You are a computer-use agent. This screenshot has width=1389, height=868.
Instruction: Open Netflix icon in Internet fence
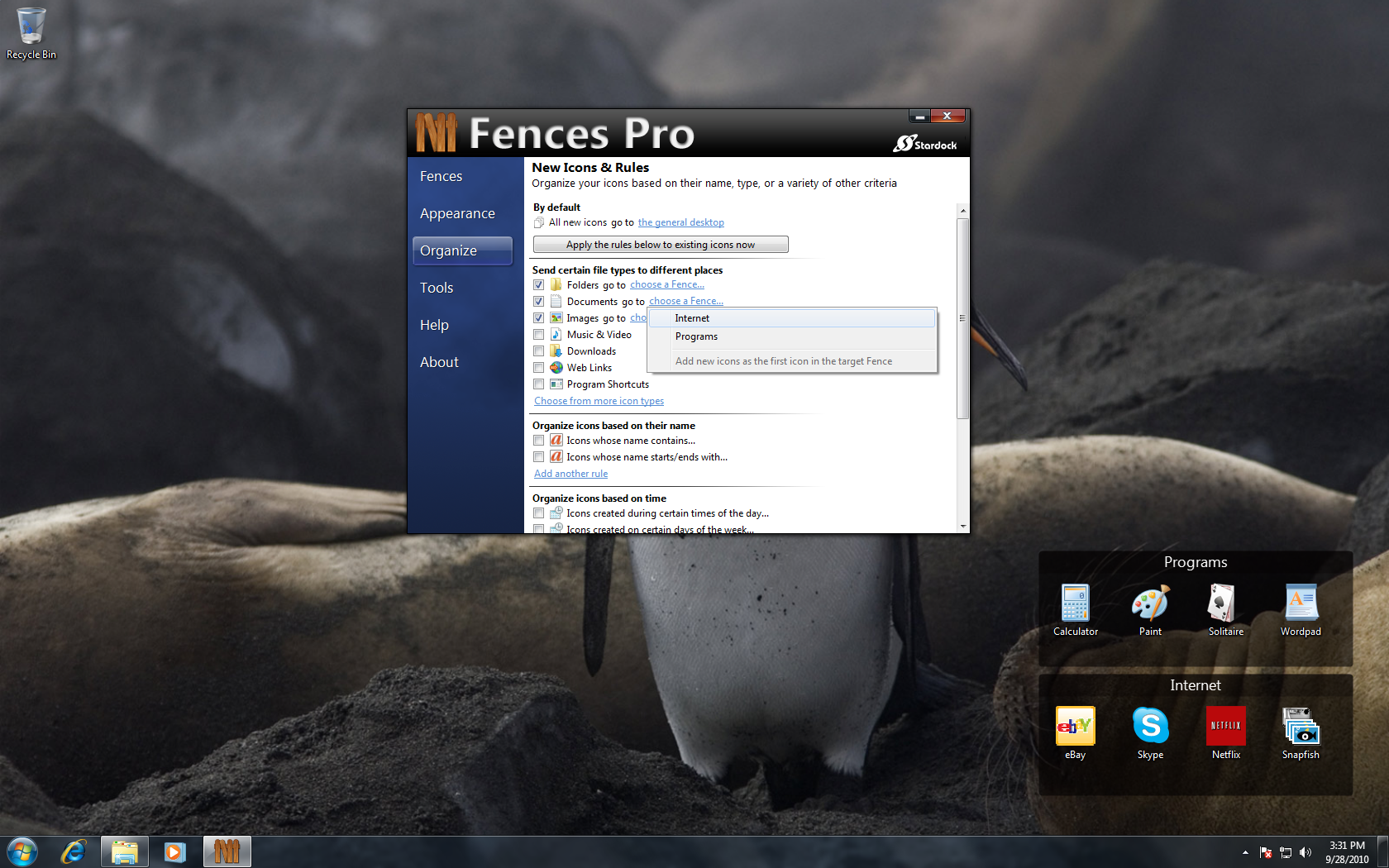click(1225, 733)
